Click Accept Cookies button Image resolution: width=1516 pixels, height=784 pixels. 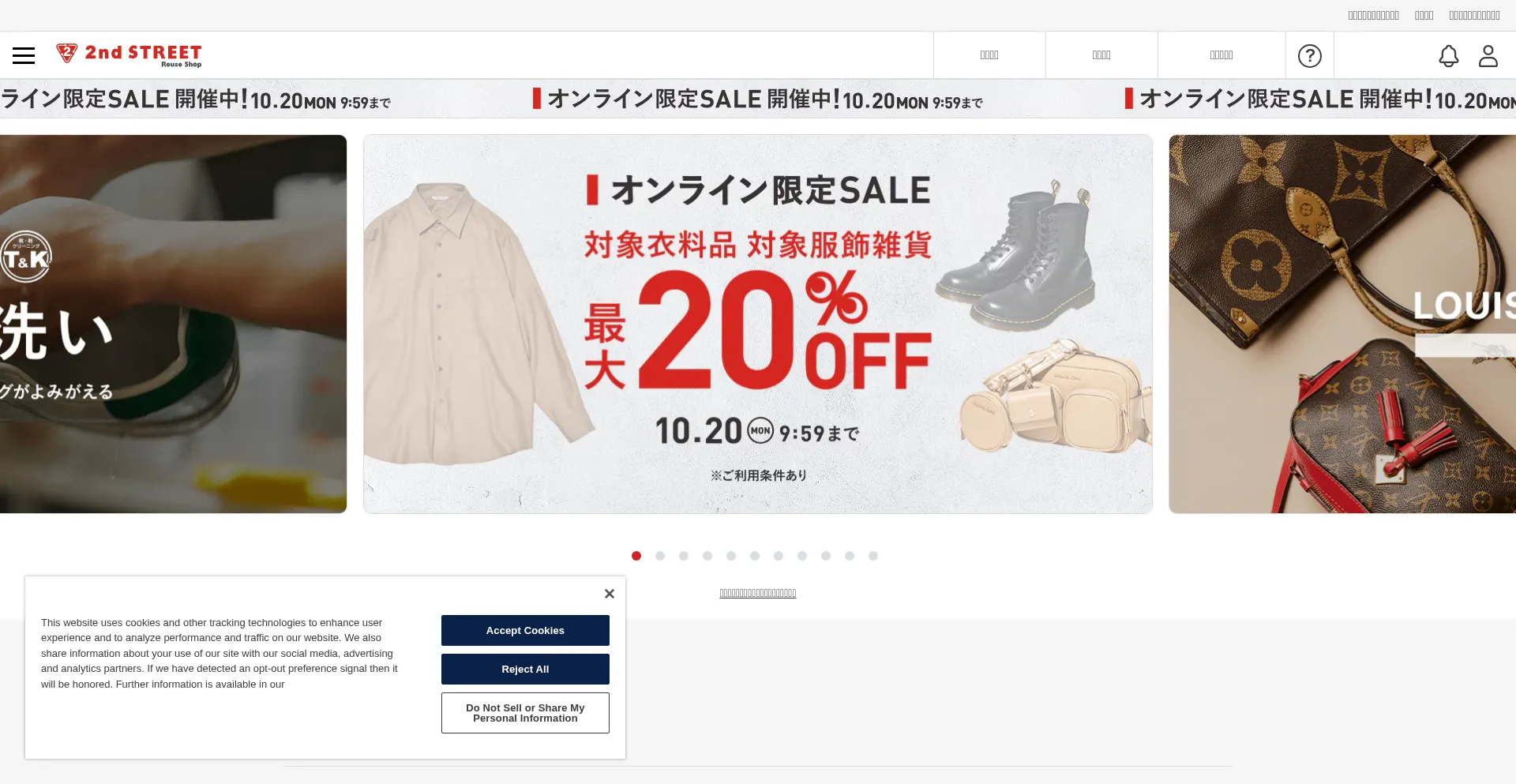pyautogui.click(x=525, y=630)
